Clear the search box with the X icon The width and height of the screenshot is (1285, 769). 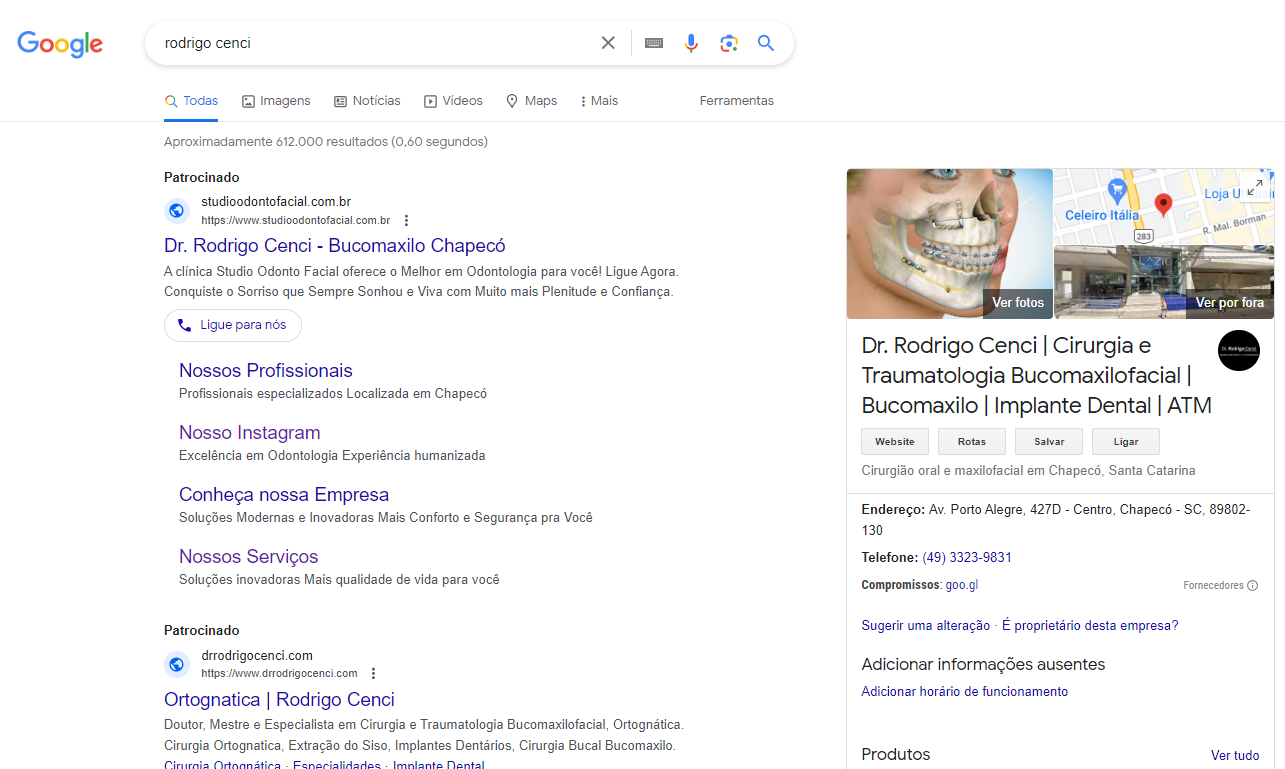pyautogui.click(x=608, y=43)
